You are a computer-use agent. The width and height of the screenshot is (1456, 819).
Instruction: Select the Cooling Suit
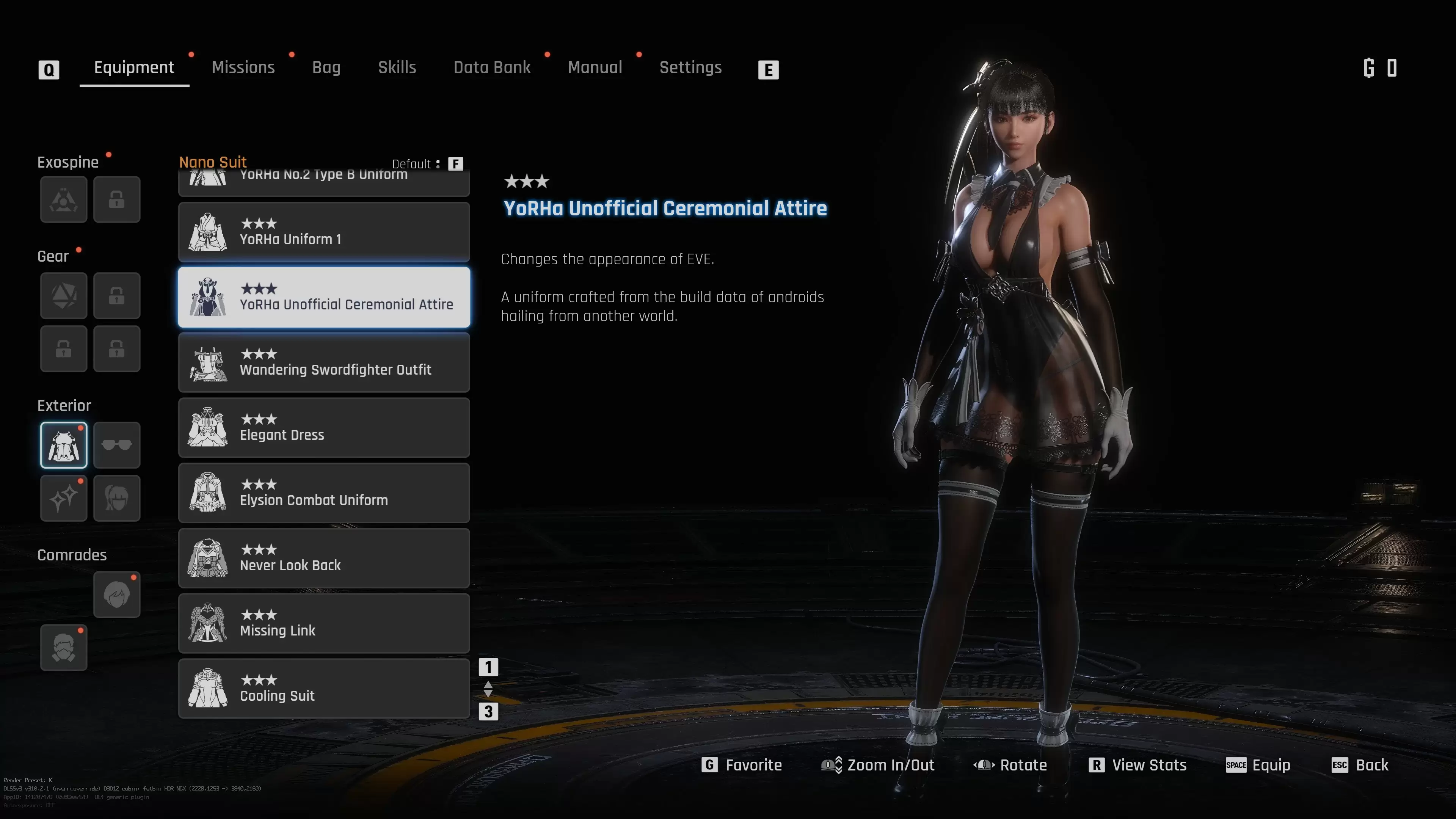coord(324,689)
